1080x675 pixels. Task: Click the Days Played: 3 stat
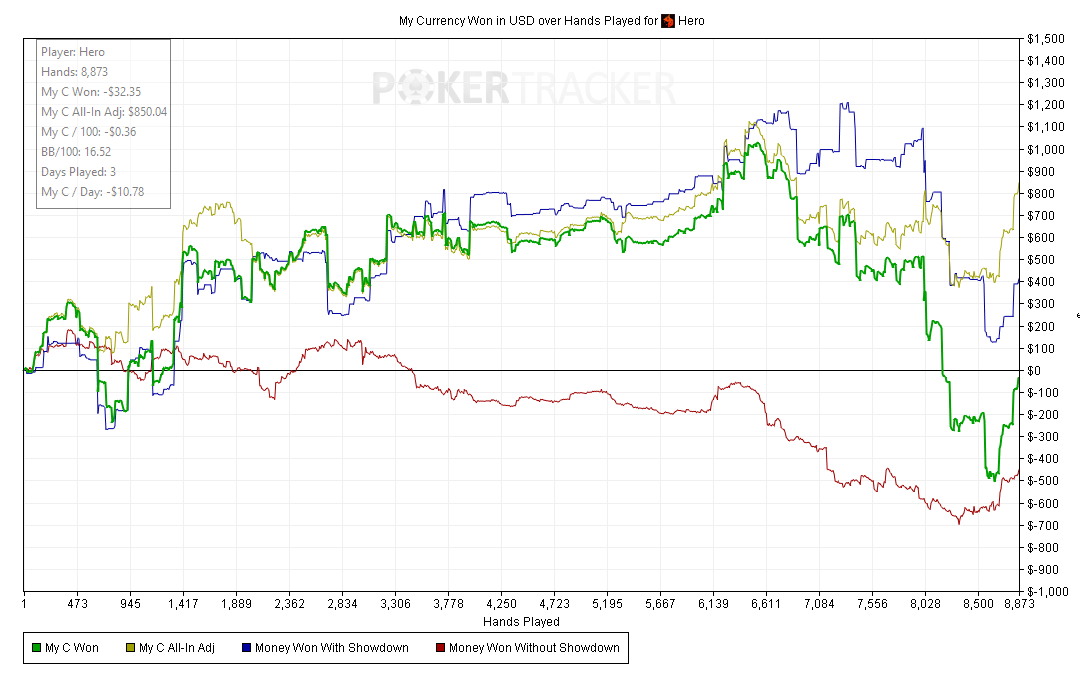tap(79, 172)
